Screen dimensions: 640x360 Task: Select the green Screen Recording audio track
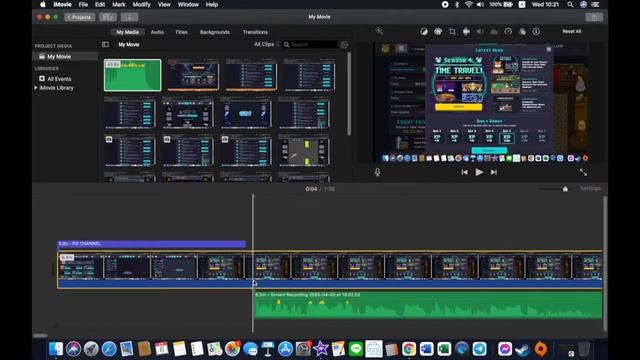[x=428, y=305]
